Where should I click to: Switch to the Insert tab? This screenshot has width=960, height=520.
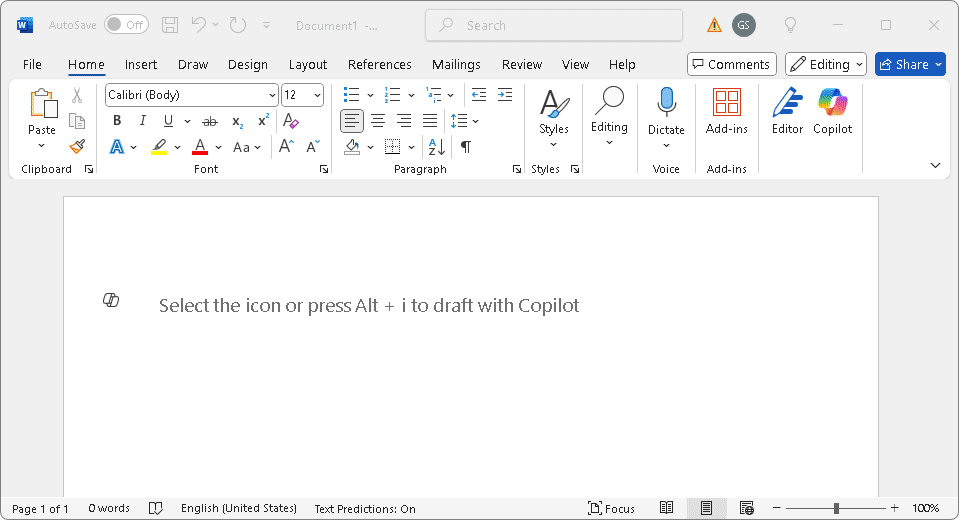coord(141,64)
